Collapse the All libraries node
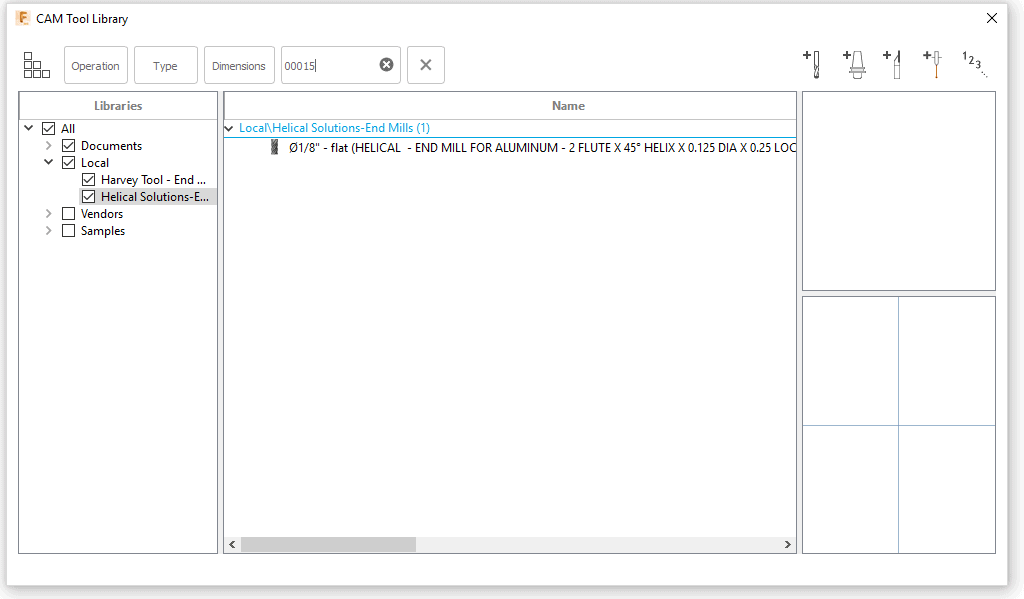 coord(29,128)
